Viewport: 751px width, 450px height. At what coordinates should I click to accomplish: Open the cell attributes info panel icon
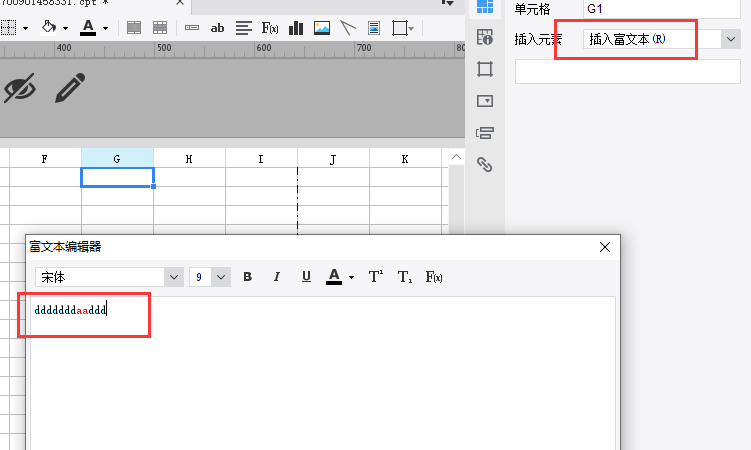(x=485, y=37)
